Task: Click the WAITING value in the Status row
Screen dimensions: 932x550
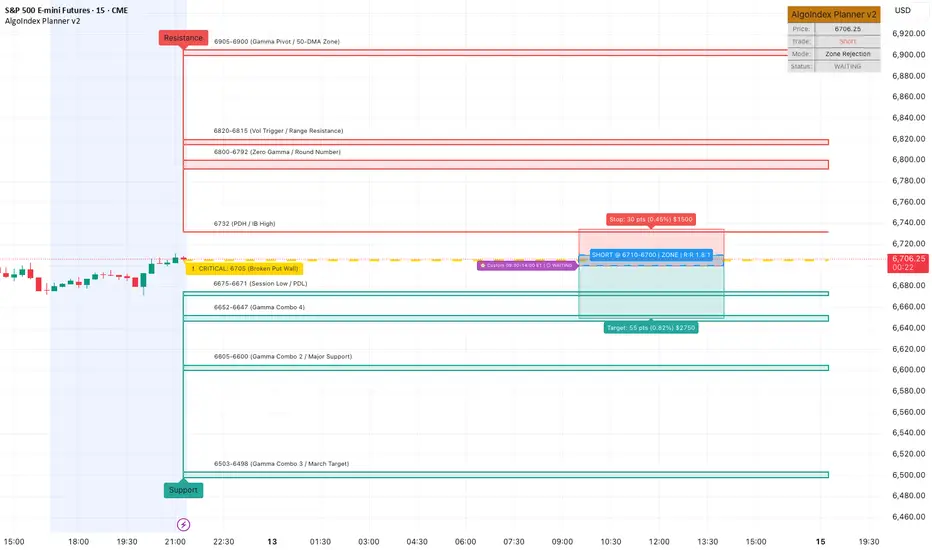Action: coord(848,66)
